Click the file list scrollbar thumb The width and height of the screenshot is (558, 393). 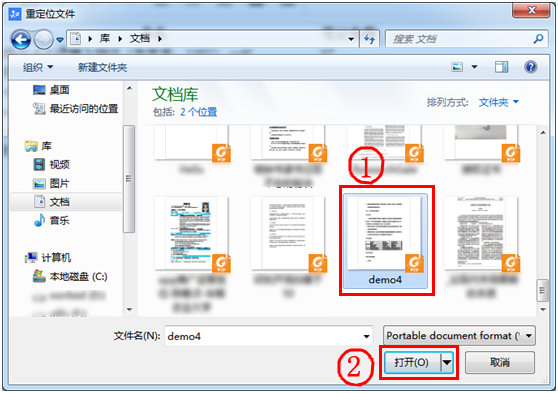coord(542,290)
